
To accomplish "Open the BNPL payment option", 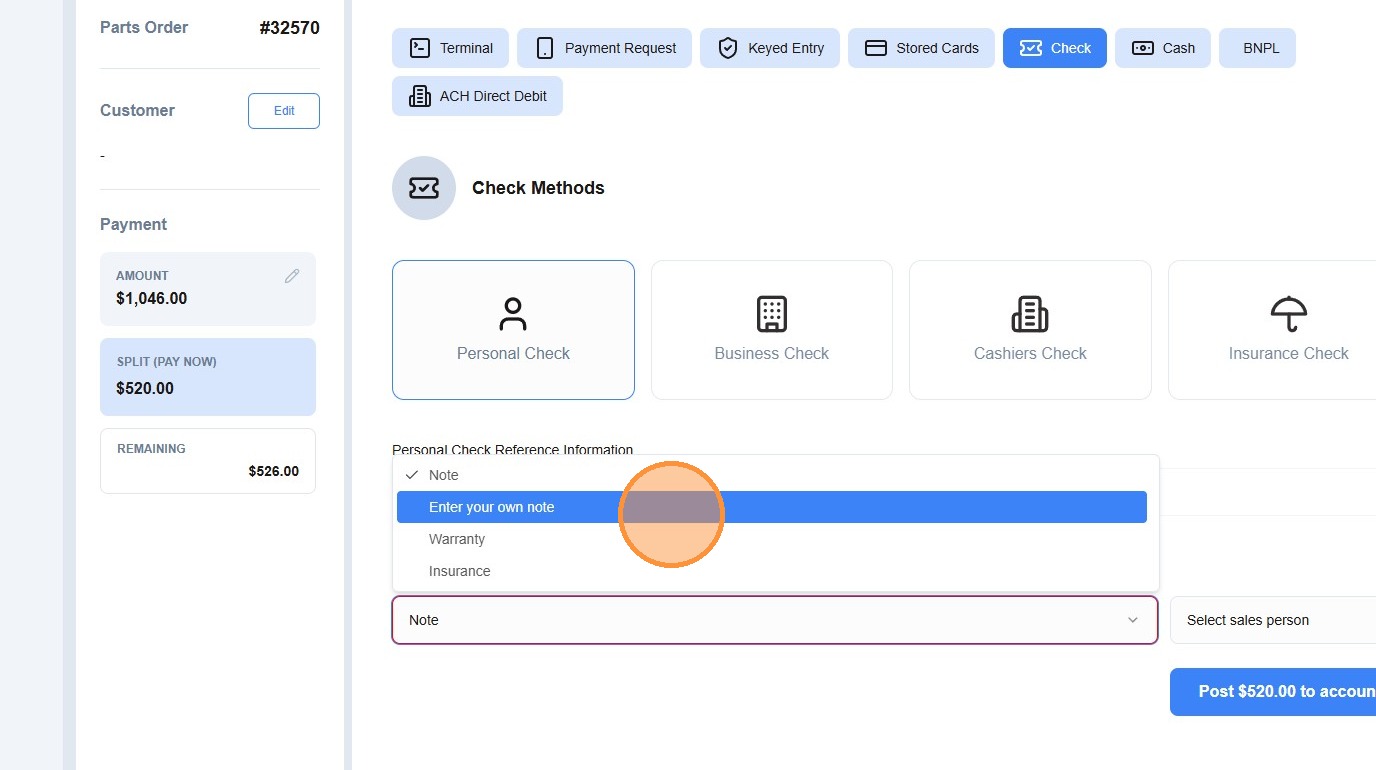I will pos(1257,48).
